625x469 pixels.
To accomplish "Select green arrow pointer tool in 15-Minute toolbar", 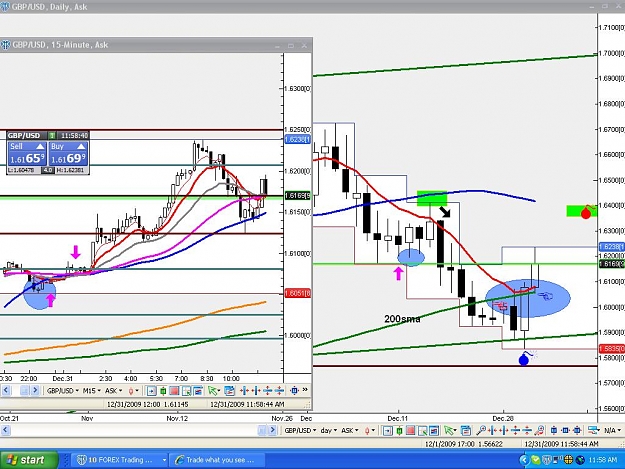I will [214, 391].
